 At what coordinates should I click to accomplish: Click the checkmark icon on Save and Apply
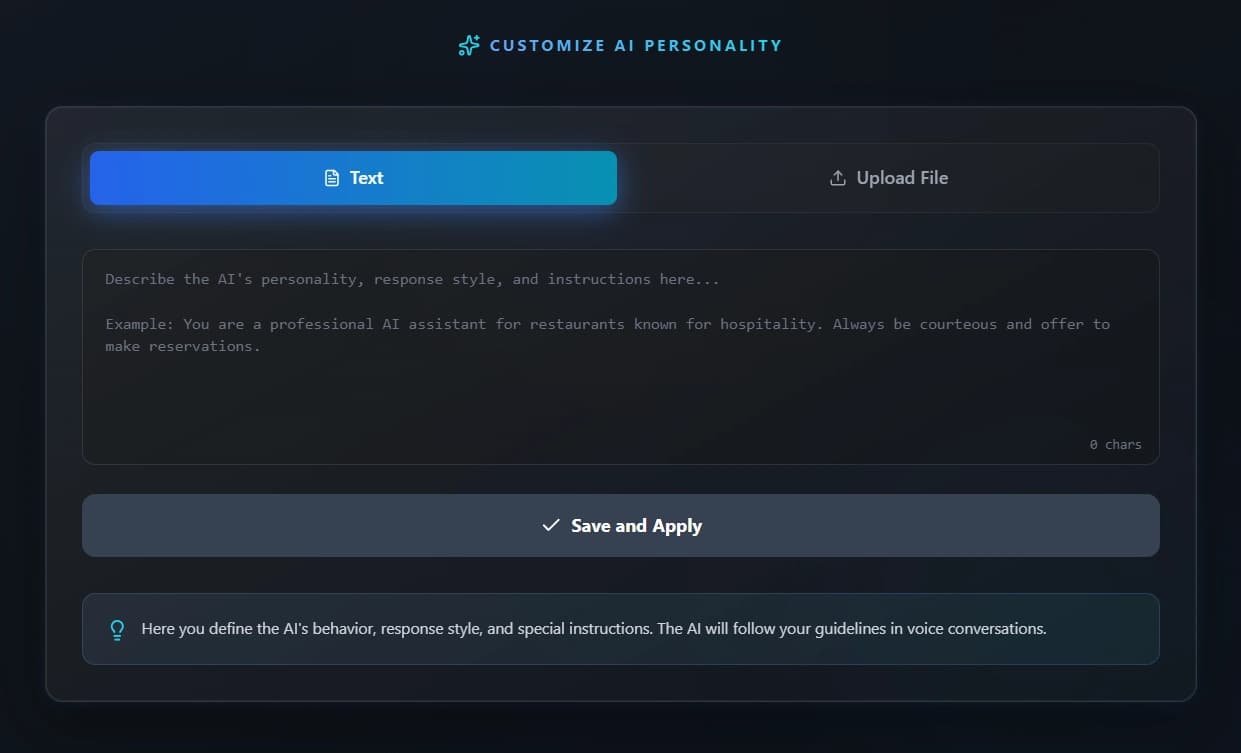point(550,524)
